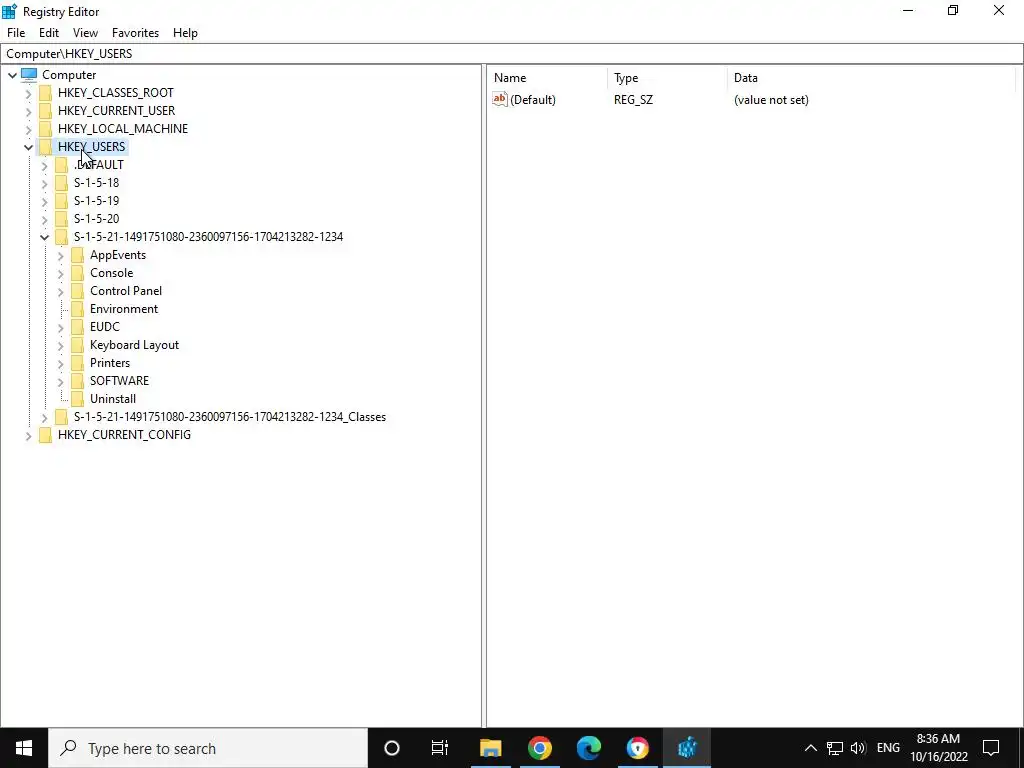Click the HKEY_CLASSES_ROOT folder icon
The width and height of the screenshot is (1024, 768).
pos(45,93)
